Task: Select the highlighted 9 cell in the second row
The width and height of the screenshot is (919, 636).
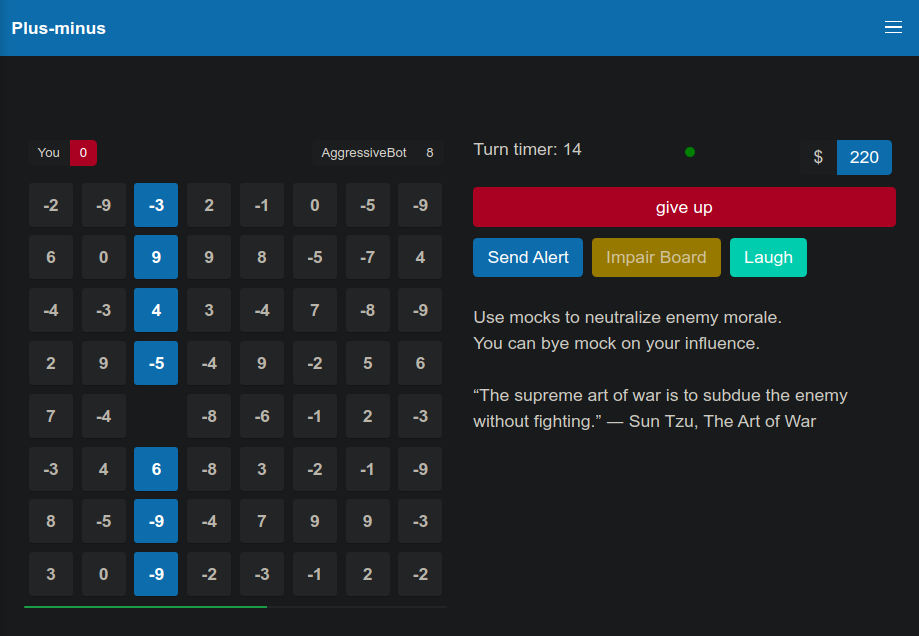Action: pyautogui.click(x=156, y=257)
